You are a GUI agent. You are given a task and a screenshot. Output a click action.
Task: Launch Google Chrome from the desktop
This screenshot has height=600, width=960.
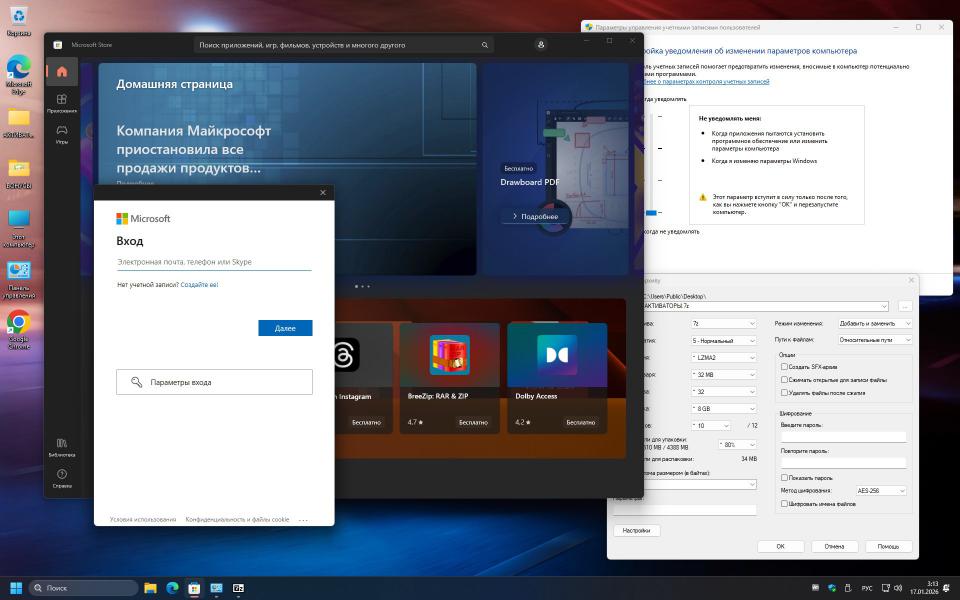tap(18, 323)
